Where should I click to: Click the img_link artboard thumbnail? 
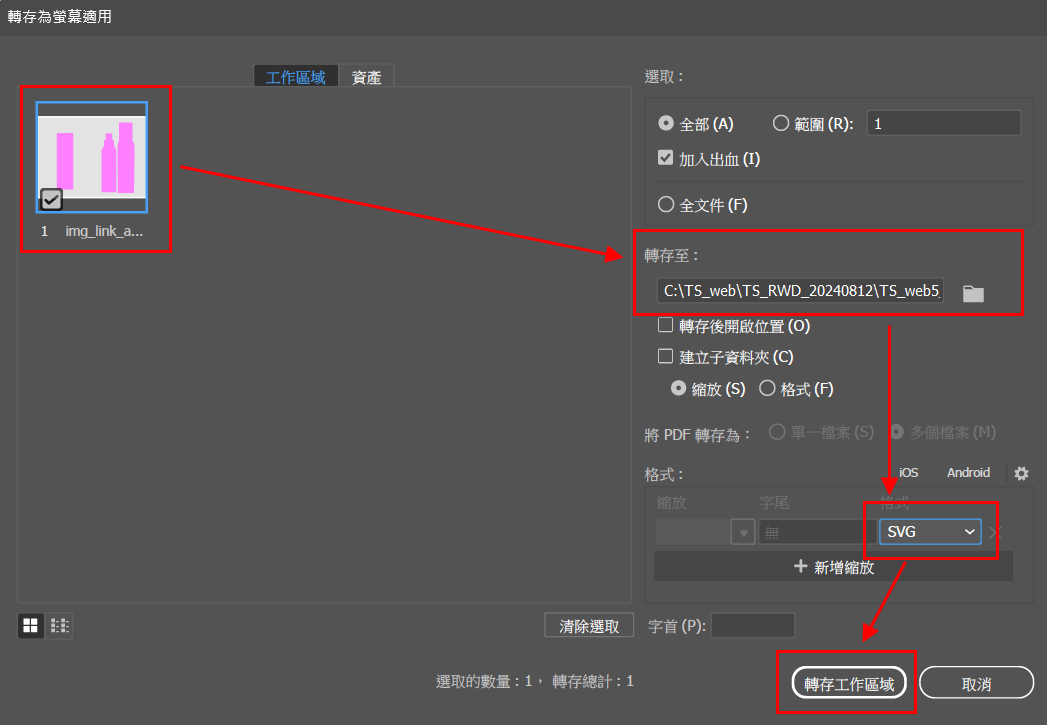point(92,157)
